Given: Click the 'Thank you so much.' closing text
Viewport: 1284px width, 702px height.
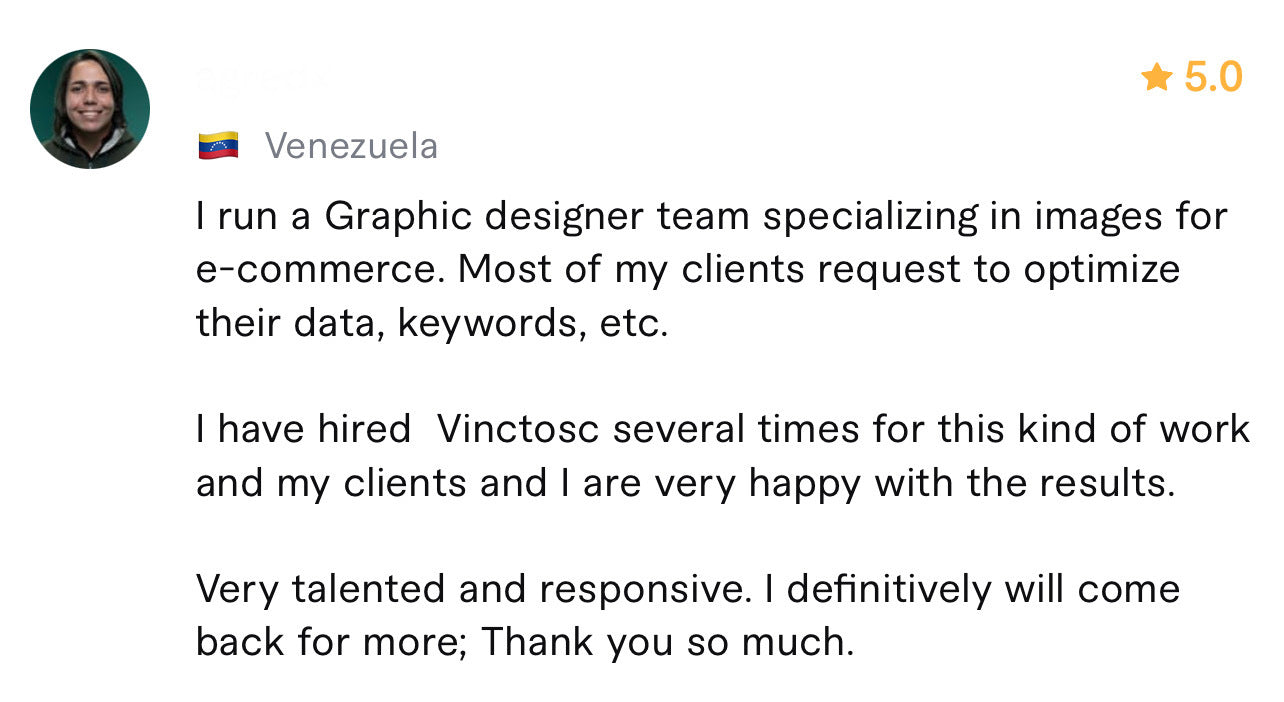Looking at the screenshot, I should [x=668, y=642].
